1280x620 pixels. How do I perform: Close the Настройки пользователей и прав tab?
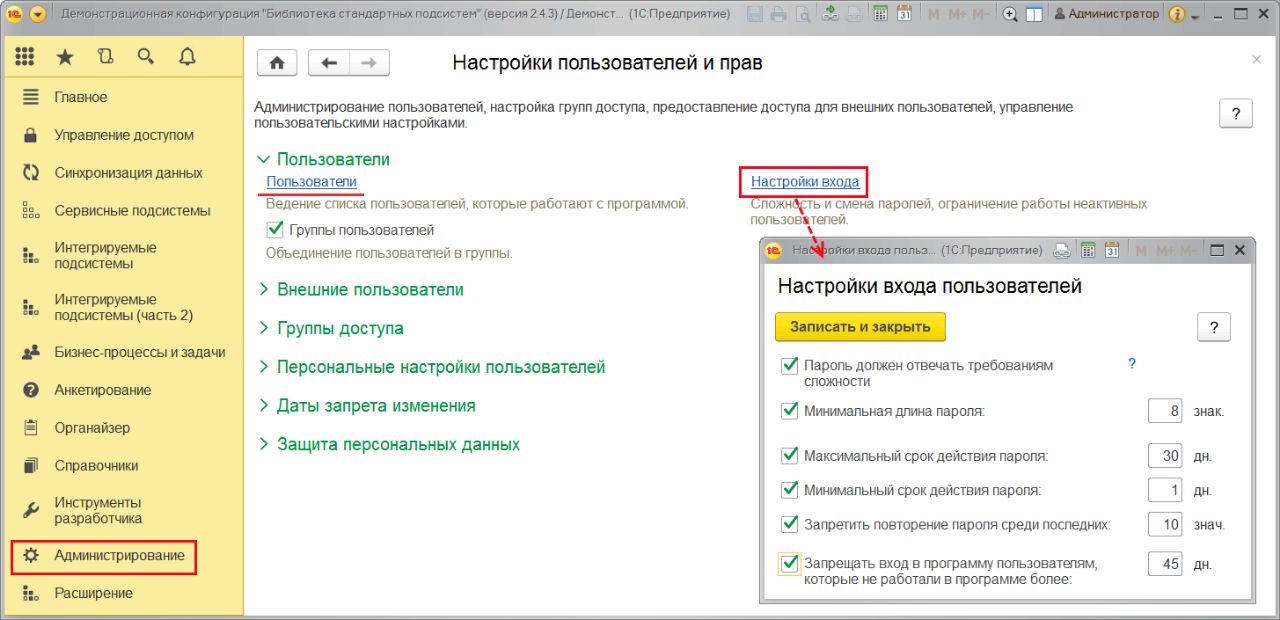(1257, 60)
